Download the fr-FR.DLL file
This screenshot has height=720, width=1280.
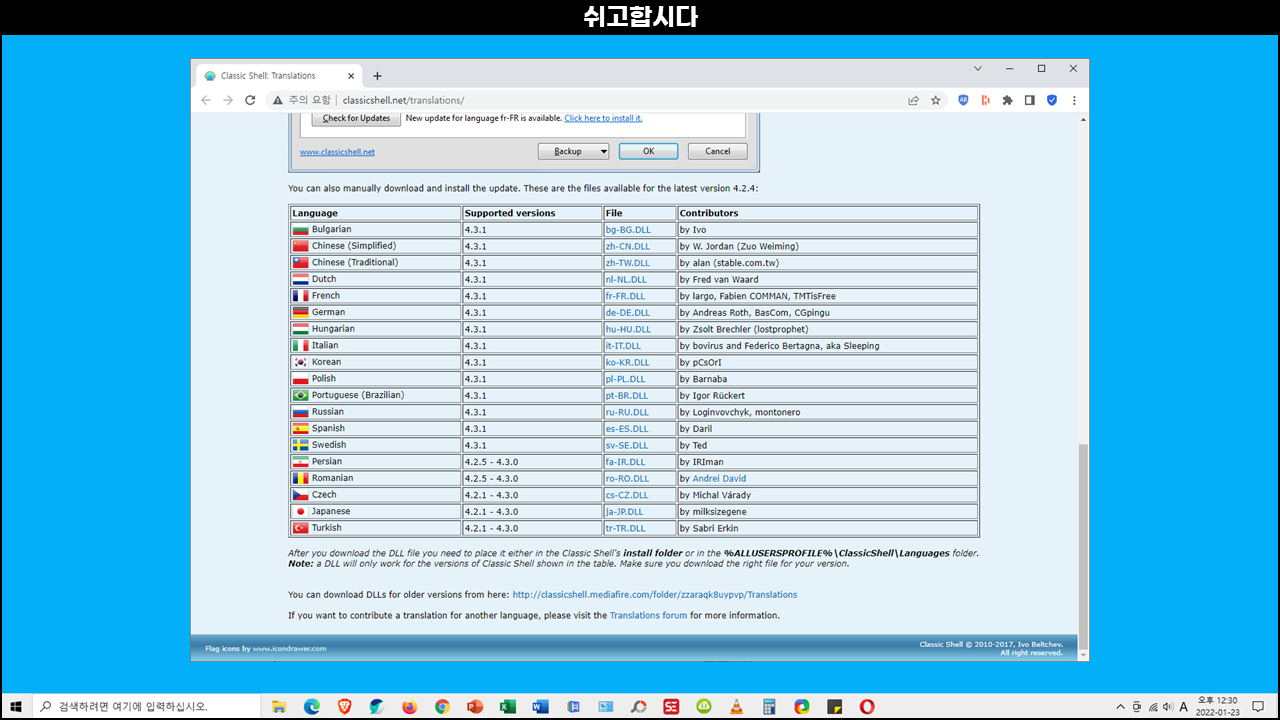[625, 296]
